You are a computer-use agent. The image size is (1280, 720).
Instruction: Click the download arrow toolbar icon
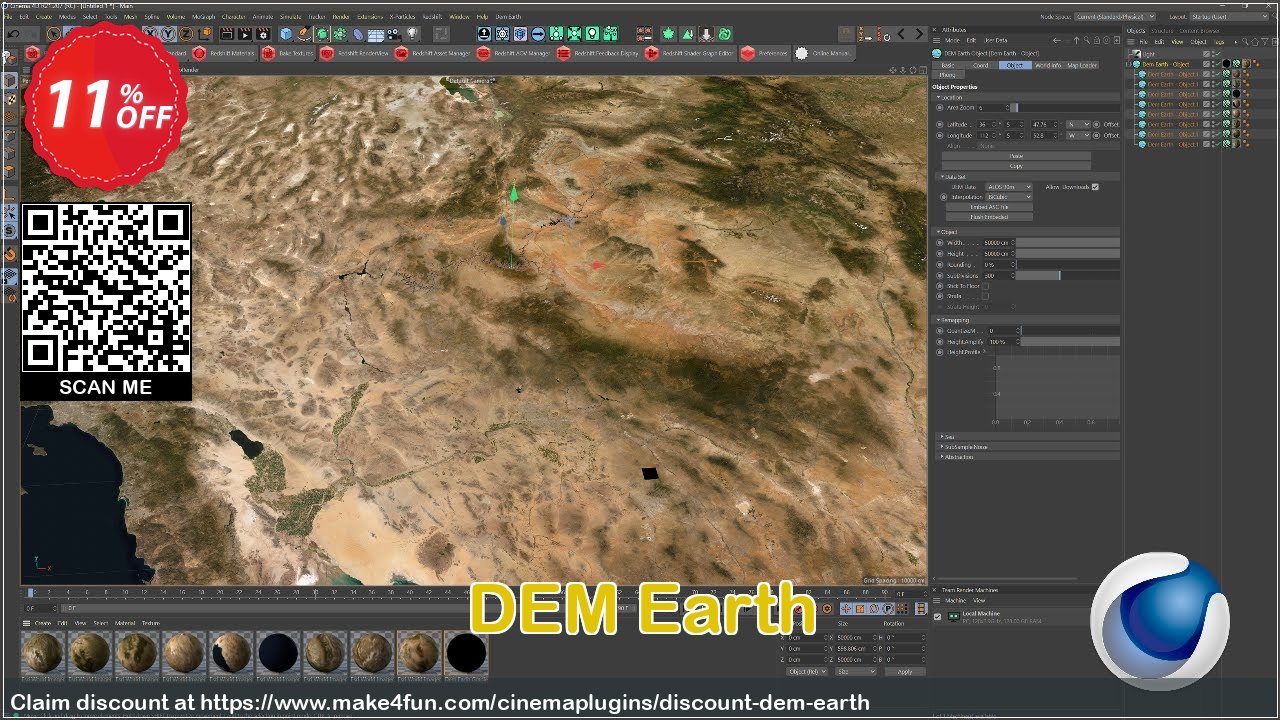(x=706, y=33)
